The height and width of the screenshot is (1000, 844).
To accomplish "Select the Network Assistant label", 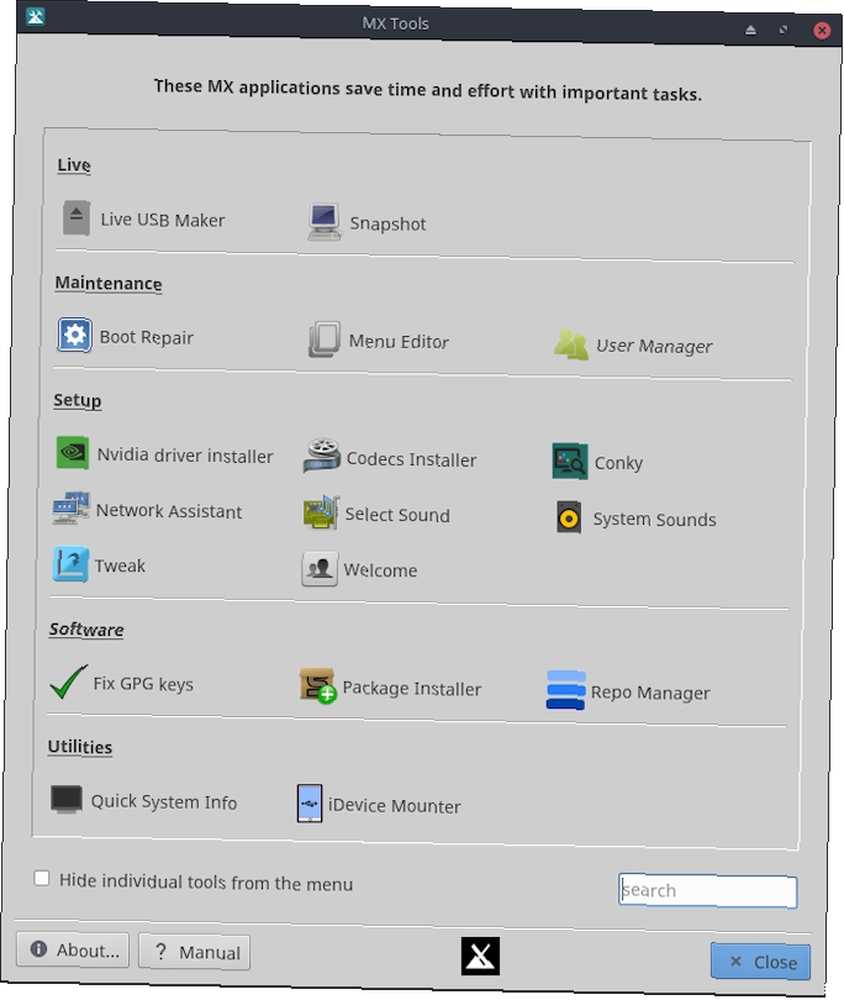I will [x=169, y=511].
